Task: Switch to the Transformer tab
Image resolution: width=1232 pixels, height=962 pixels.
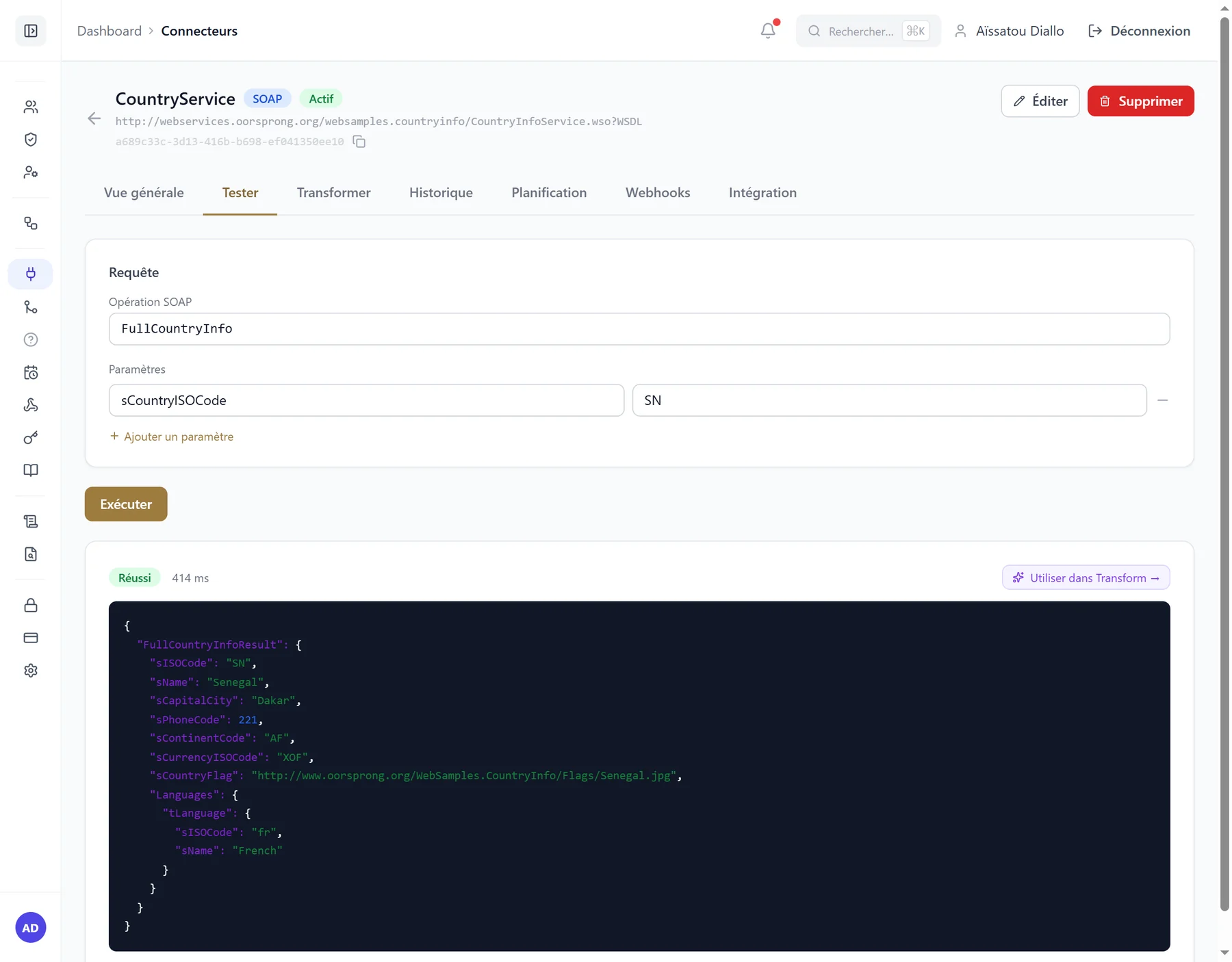Action: [x=334, y=193]
